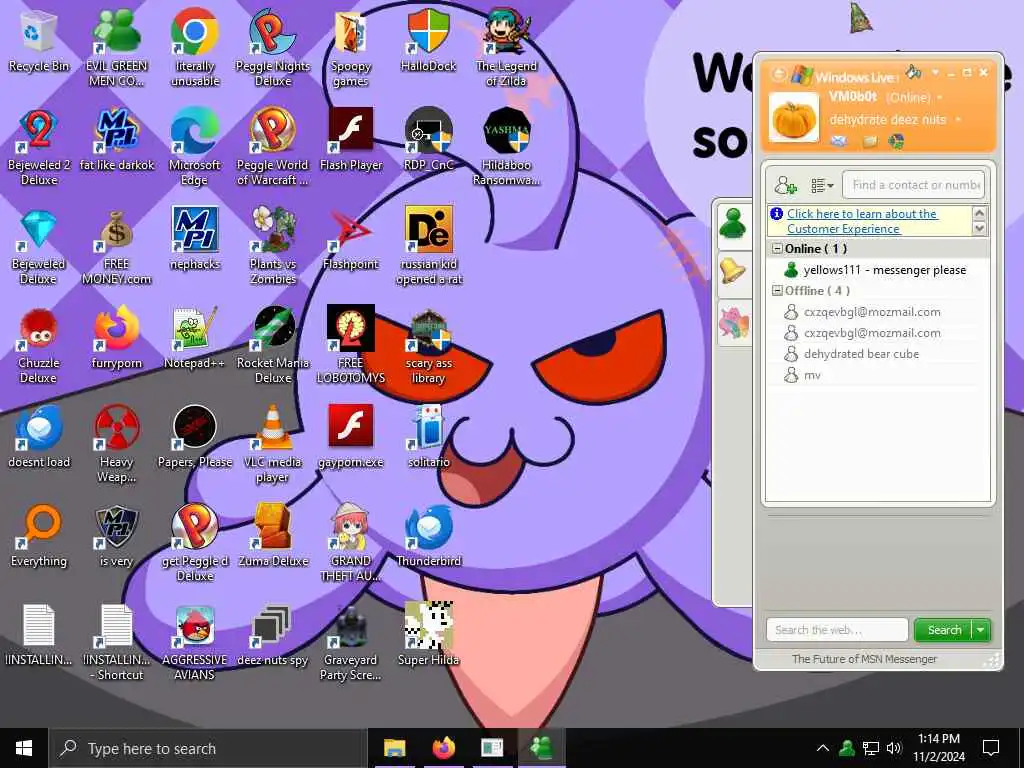Collapse the Offline (4) contact group
Screen dimensions: 1024x768
tap(777, 291)
